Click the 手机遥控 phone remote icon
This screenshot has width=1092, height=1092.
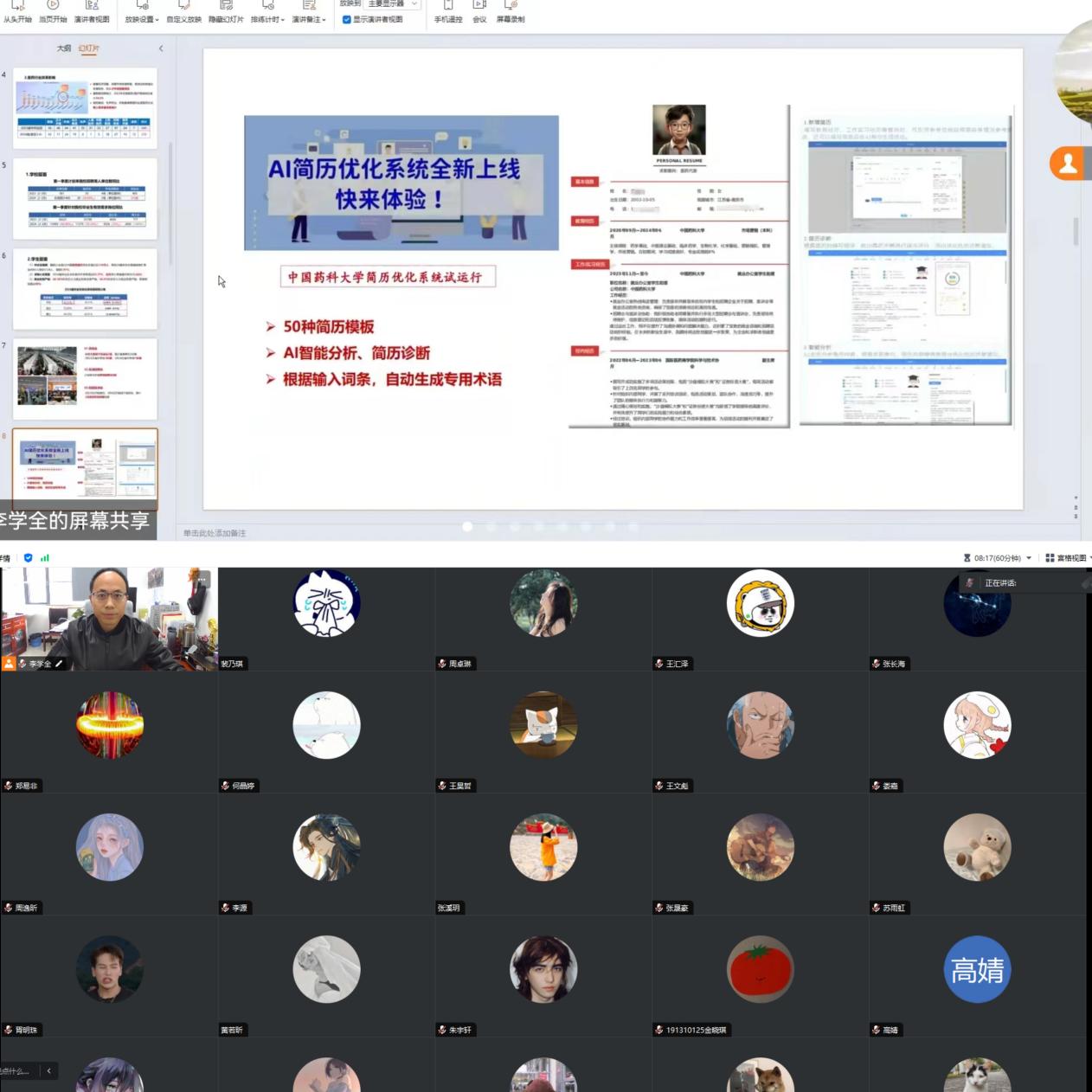[x=448, y=7]
